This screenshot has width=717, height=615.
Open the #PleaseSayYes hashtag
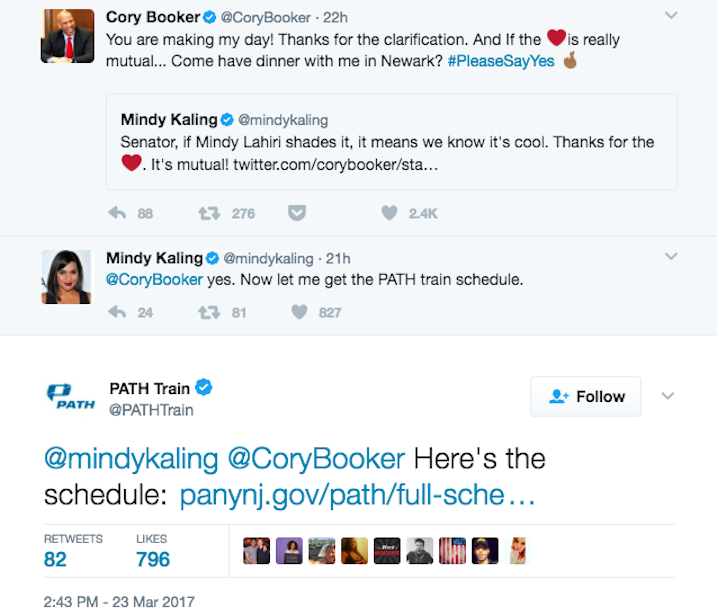coord(500,60)
